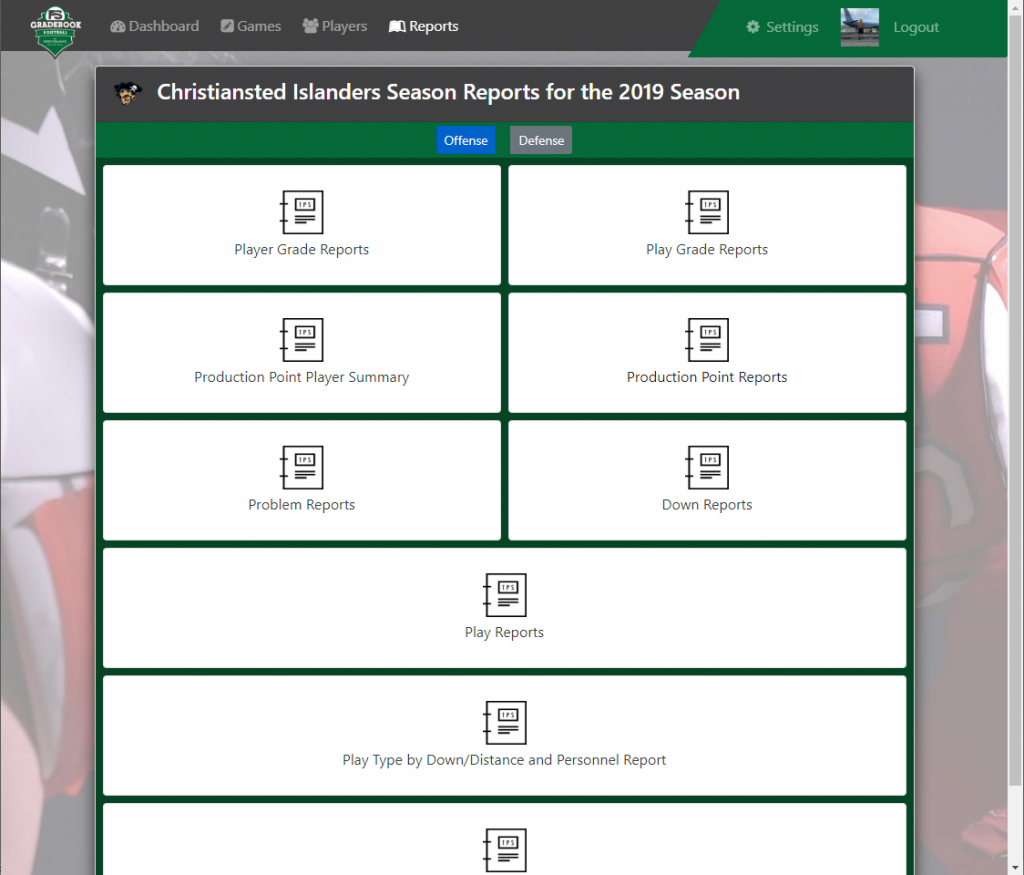This screenshot has width=1024, height=875.
Task: Click the vertical scrollbar thumb
Action: point(1016,398)
